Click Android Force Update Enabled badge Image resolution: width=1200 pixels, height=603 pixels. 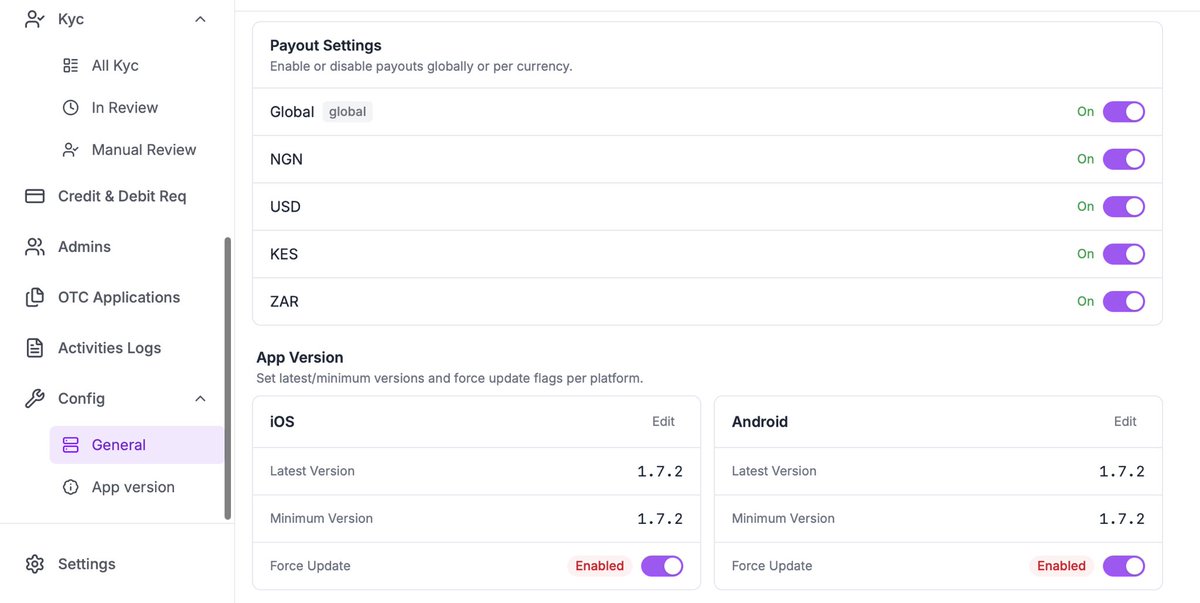click(x=1062, y=566)
